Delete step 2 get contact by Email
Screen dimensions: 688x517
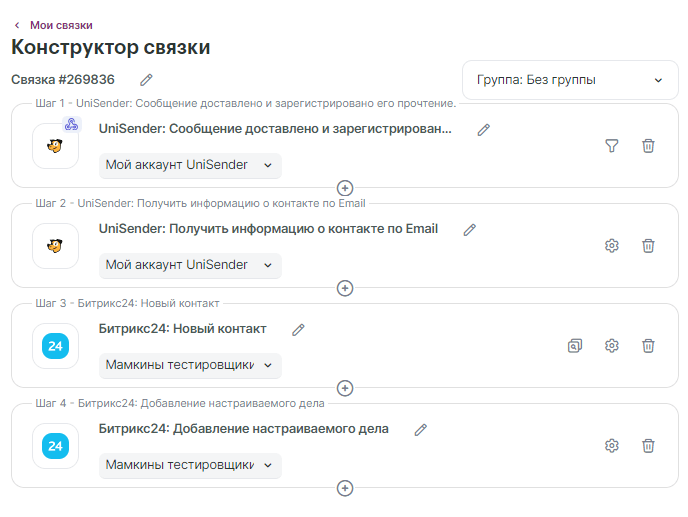[648, 246]
